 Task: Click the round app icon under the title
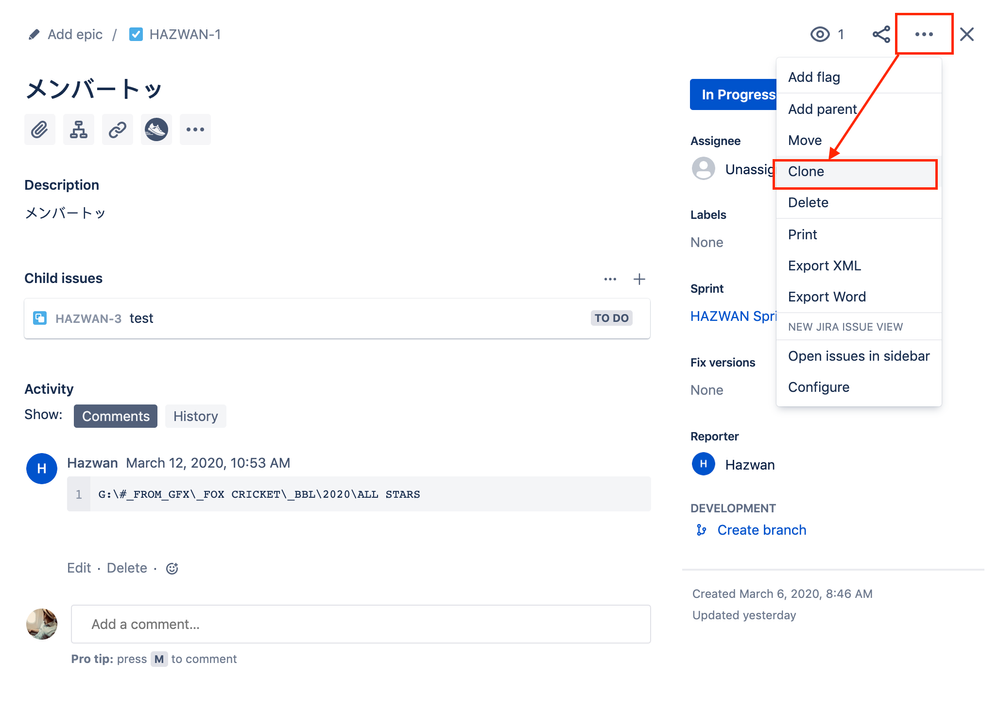pyautogui.click(x=156, y=129)
